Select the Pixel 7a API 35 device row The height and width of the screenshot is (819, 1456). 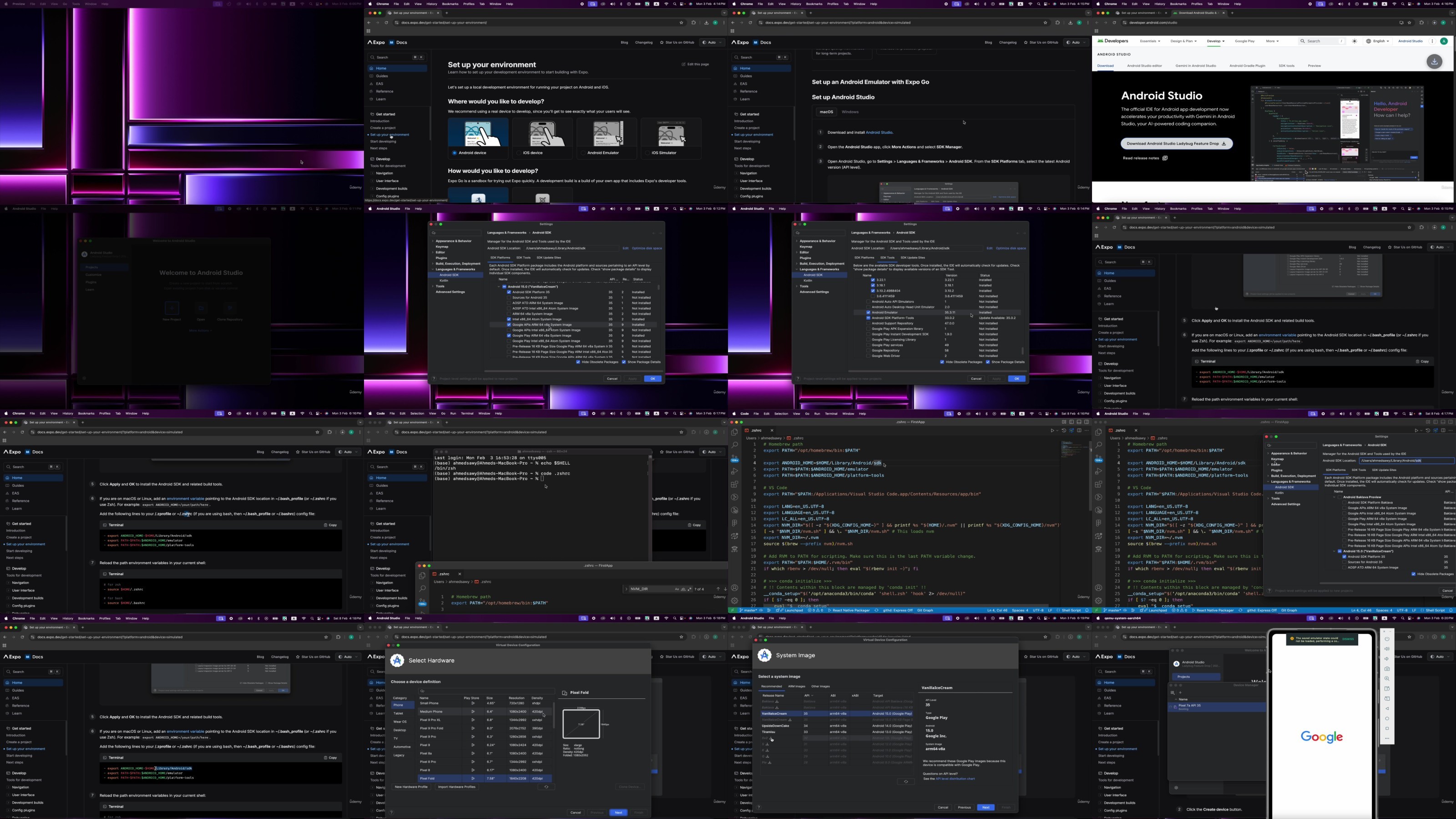(x=1217, y=708)
